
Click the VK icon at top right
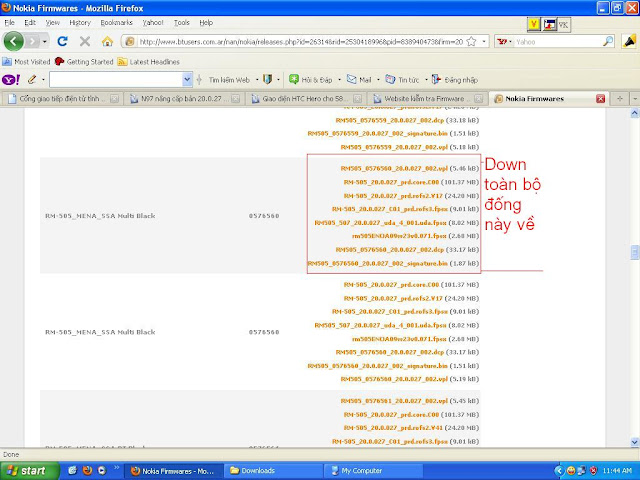[x=563, y=25]
